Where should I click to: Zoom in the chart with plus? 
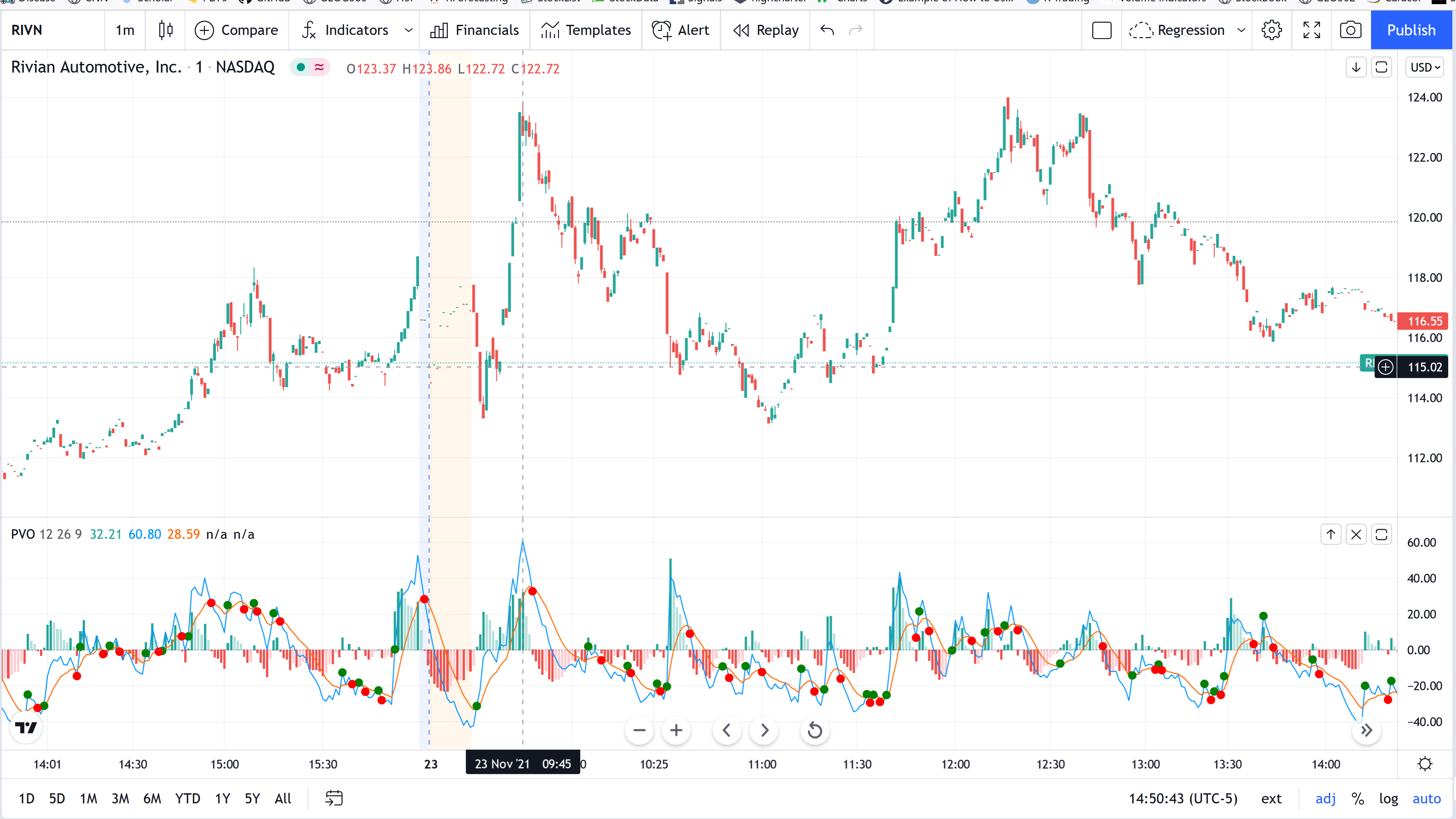click(x=676, y=730)
